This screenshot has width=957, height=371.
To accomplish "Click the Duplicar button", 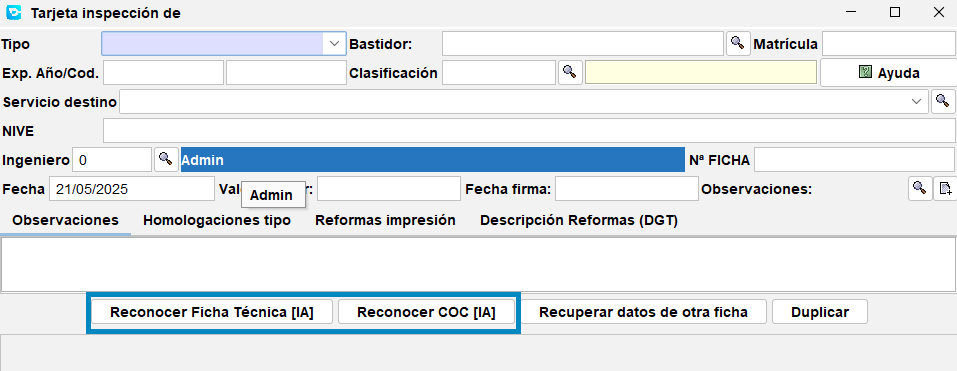I will pos(820,312).
